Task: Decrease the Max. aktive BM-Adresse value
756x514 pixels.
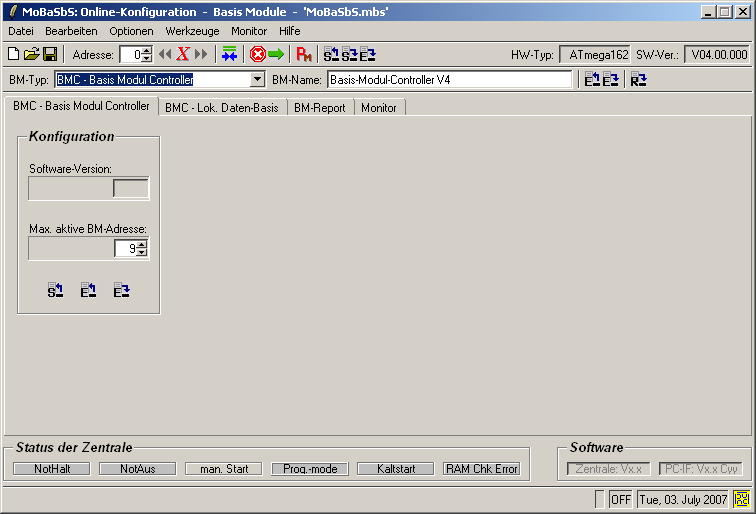Action: (x=142, y=253)
